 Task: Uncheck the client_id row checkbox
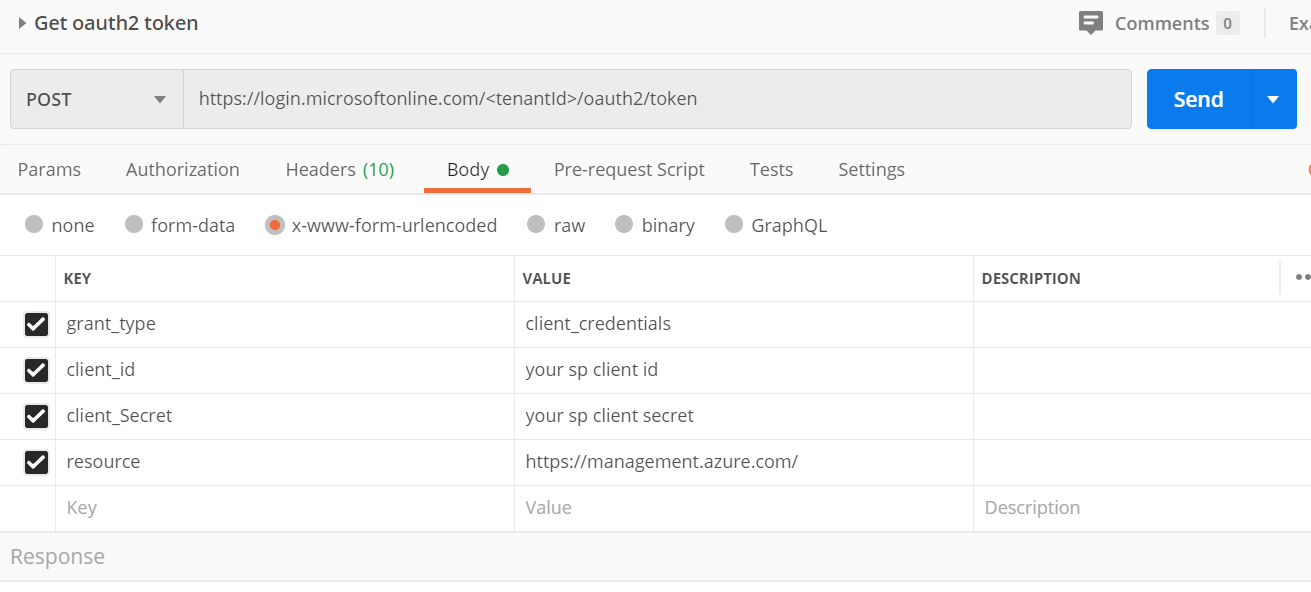click(x=36, y=370)
